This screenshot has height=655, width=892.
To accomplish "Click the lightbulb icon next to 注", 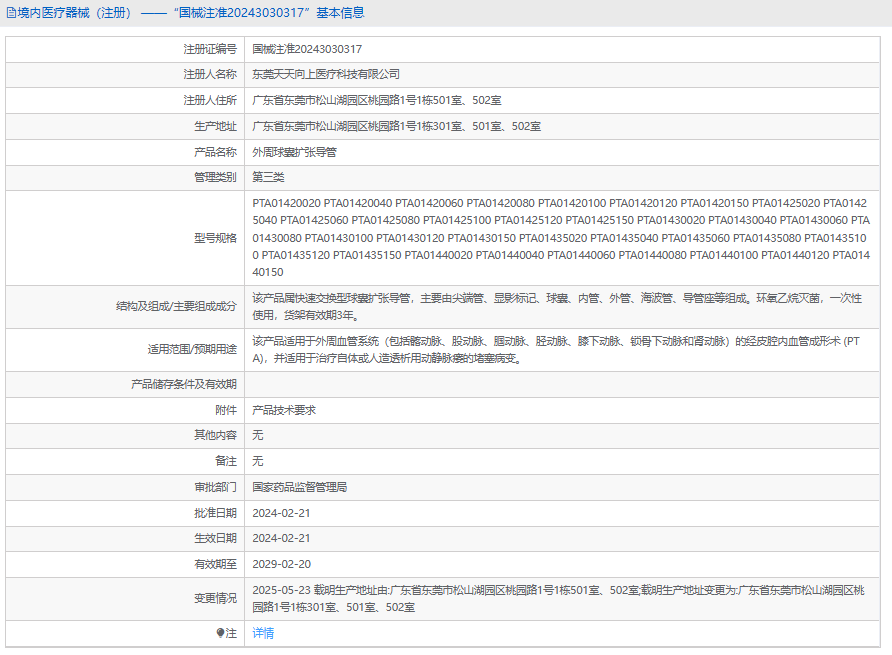I will tap(221, 633).
